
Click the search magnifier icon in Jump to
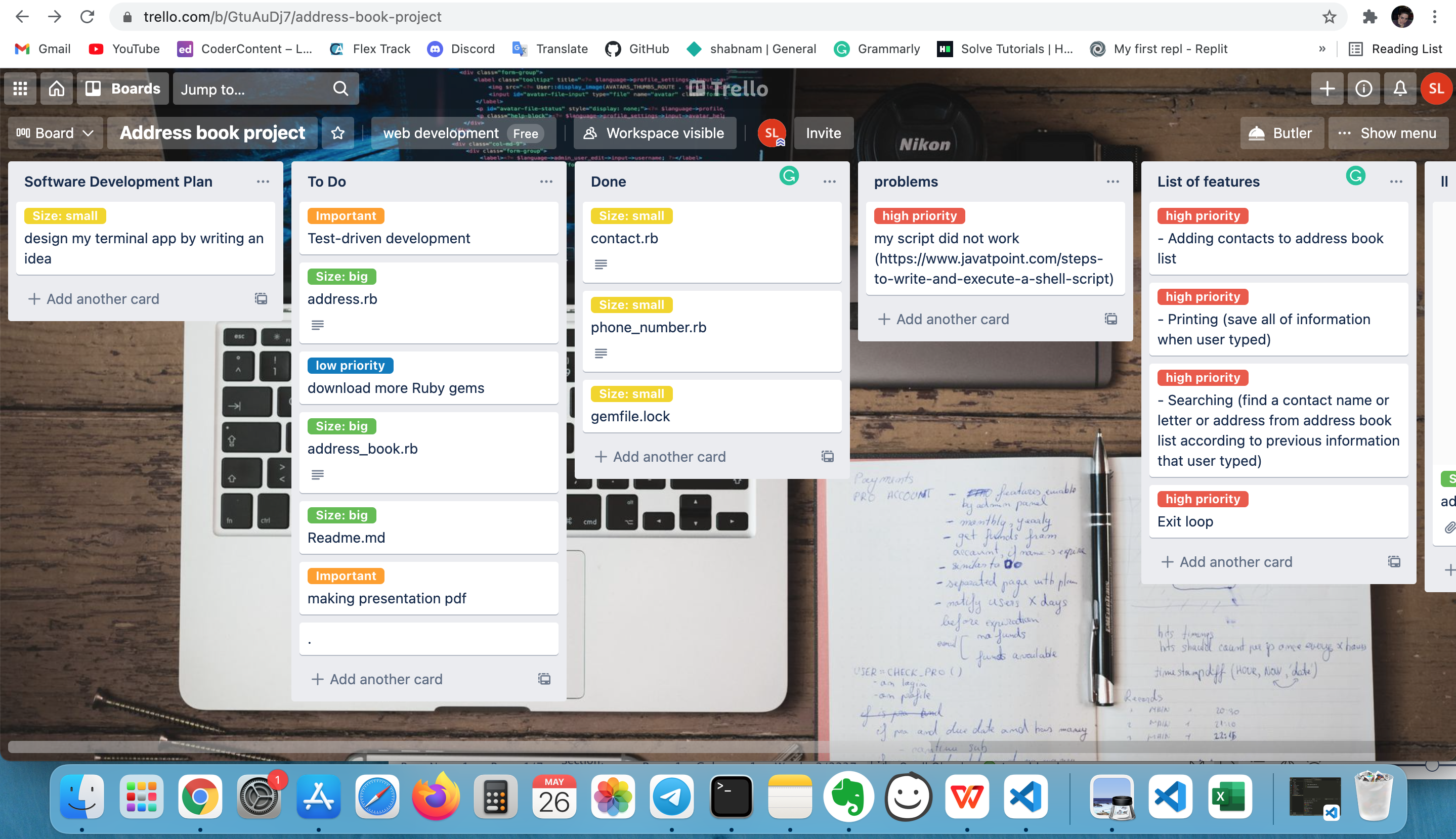point(342,89)
